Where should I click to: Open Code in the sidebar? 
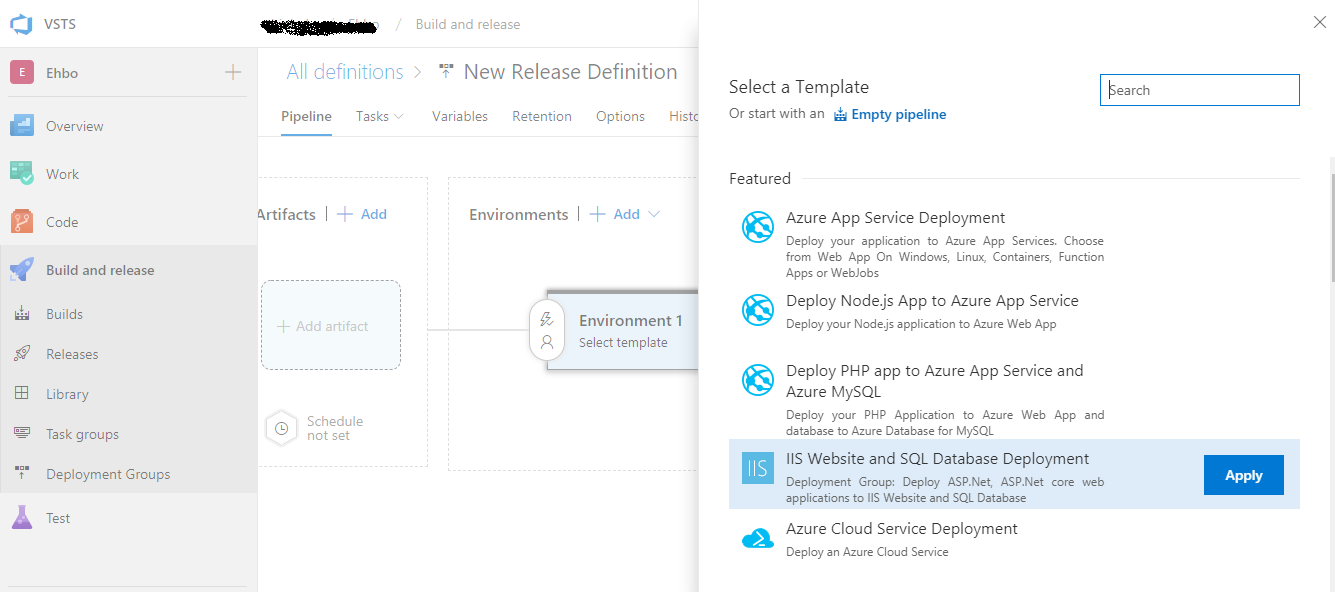point(62,222)
